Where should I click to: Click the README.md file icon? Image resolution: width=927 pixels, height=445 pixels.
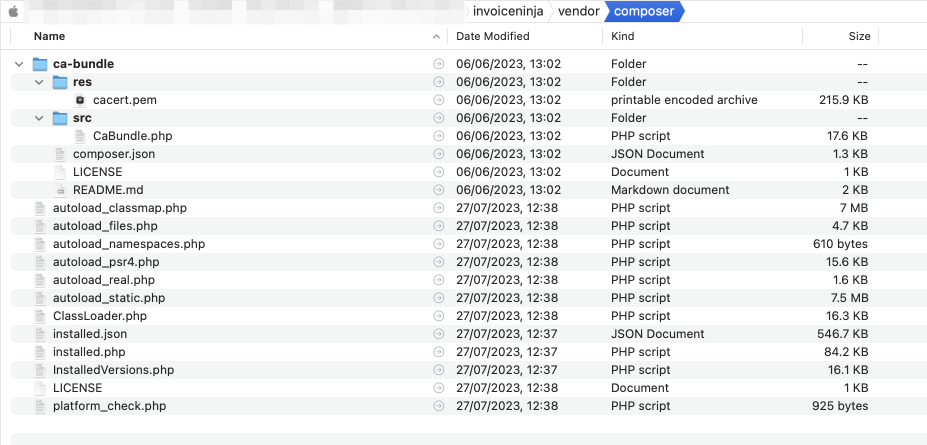[x=60, y=190]
